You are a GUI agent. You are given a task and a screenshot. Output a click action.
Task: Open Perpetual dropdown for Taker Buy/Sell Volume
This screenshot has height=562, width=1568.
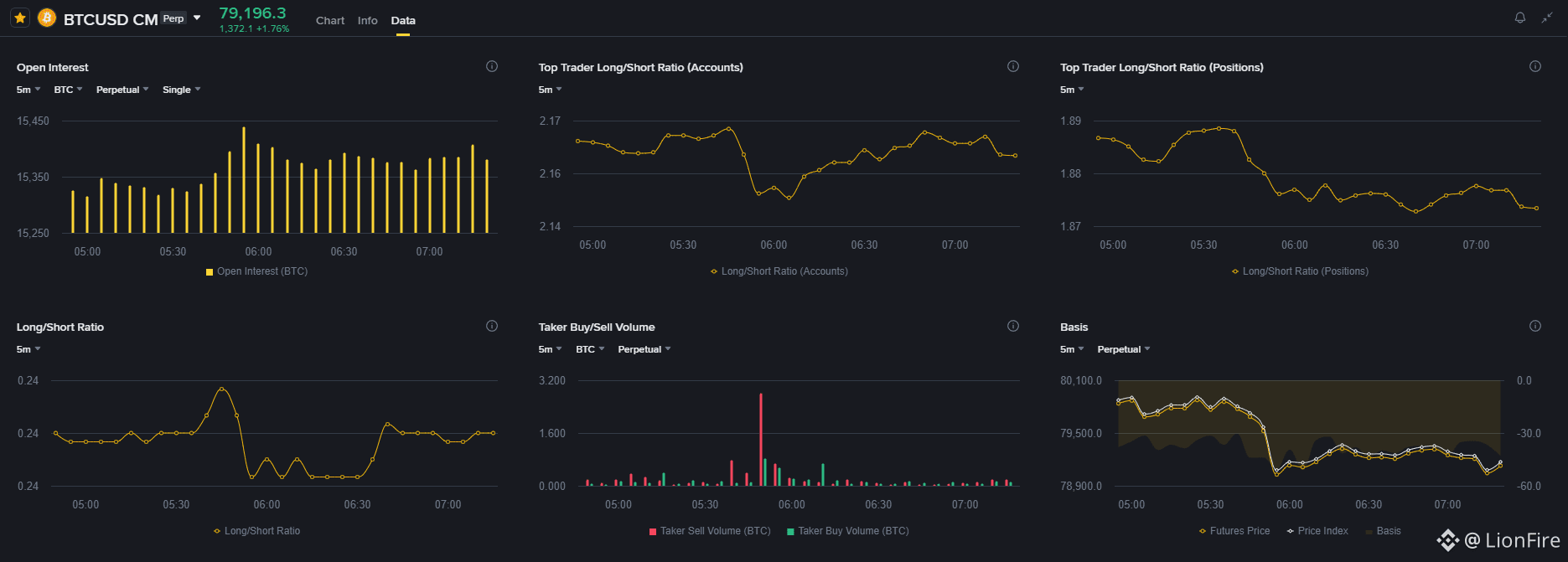tap(644, 349)
